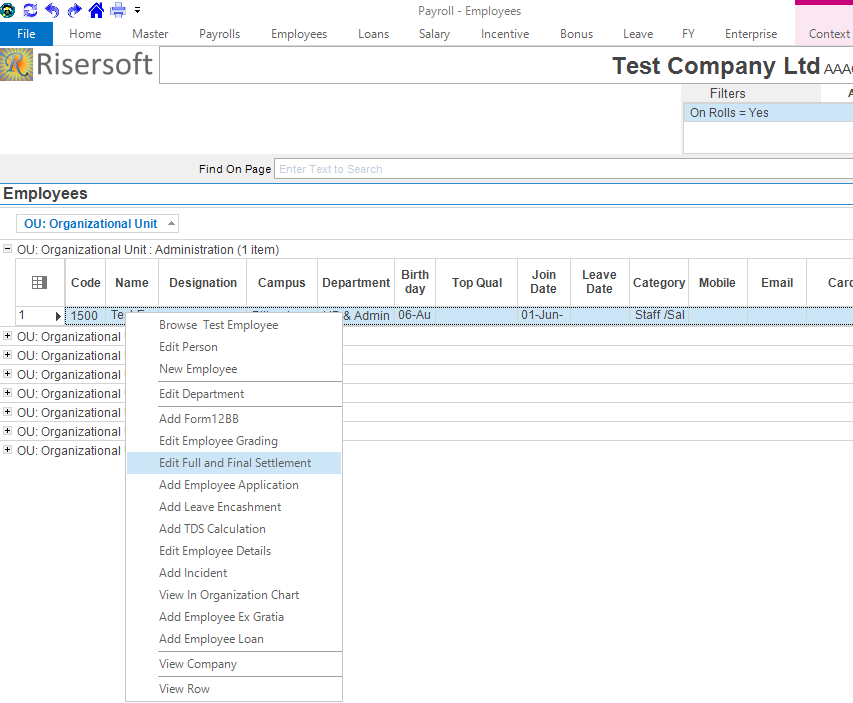Image resolution: width=853 pixels, height=703 pixels.
Task: Go home using the blue house icon
Action: click(96, 11)
